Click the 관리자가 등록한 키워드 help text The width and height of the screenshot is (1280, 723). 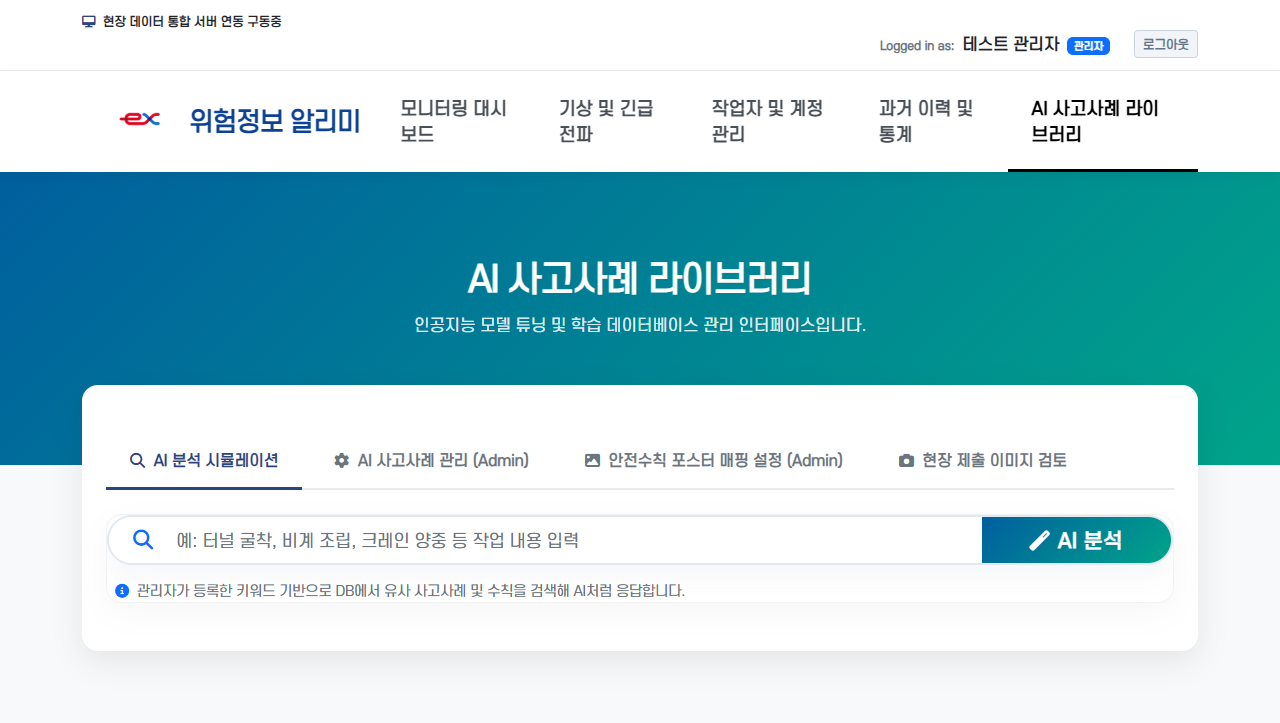coord(411,591)
